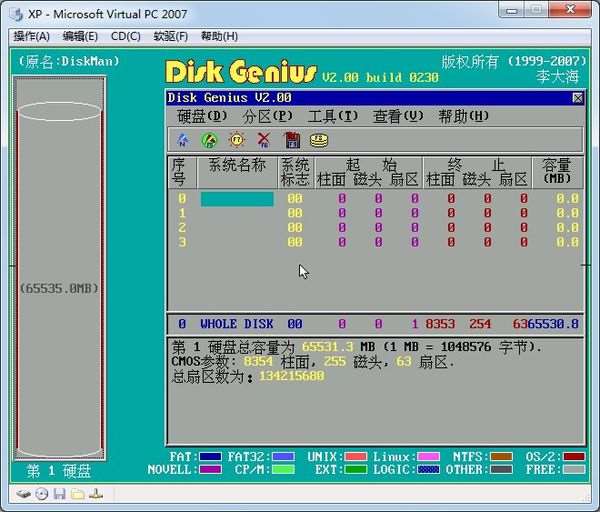Screen dimensions: 600x512
Task: Click the ending head value 254
Action: (480, 324)
